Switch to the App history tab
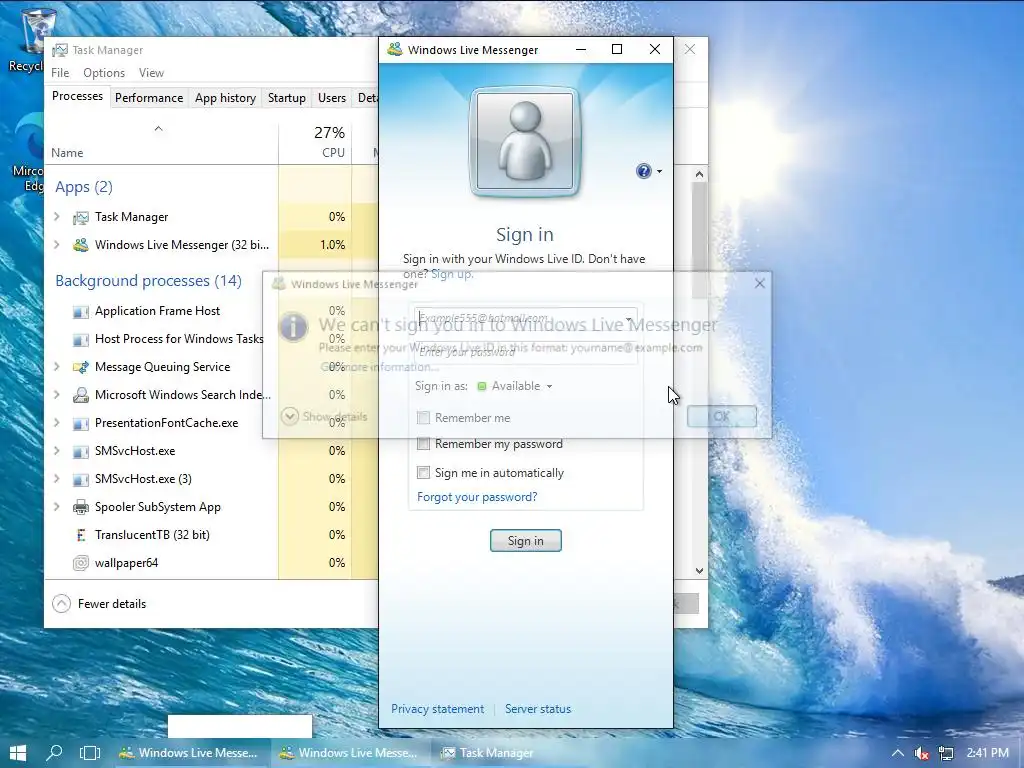The image size is (1024, 768). coord(225,98)
